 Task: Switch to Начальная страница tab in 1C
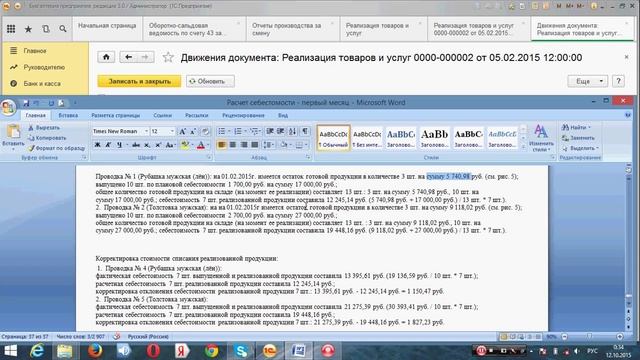pyautogui.click(x=107, y=26)
